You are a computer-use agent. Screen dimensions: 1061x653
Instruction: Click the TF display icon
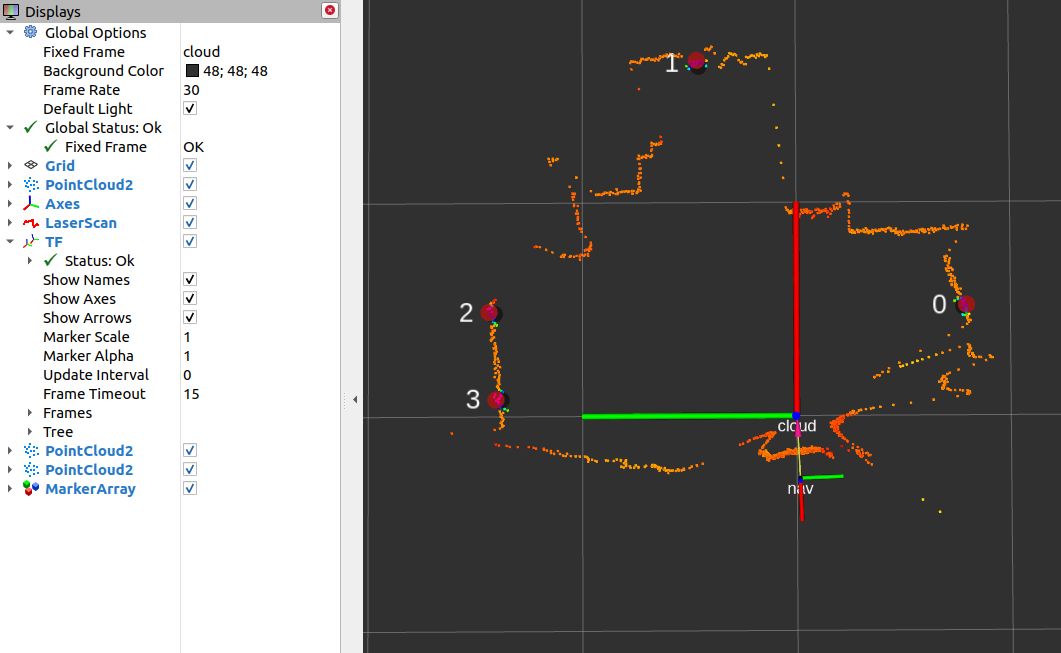click(x=30, y=241)
